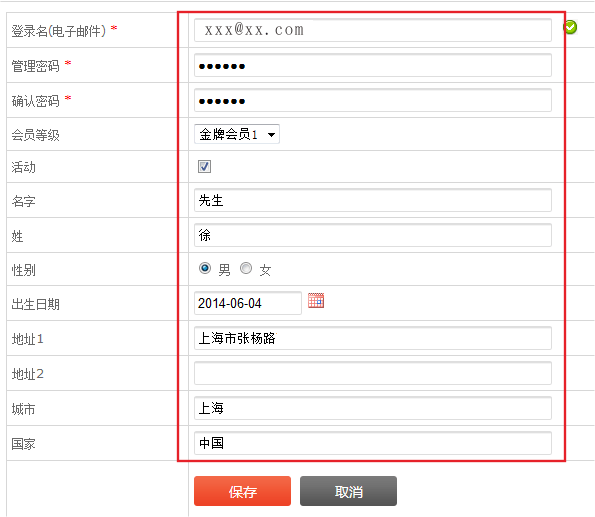Click the empty 地址2 input field
The width and height of the screenshot is (595, 517).
(x=373, y=373)
